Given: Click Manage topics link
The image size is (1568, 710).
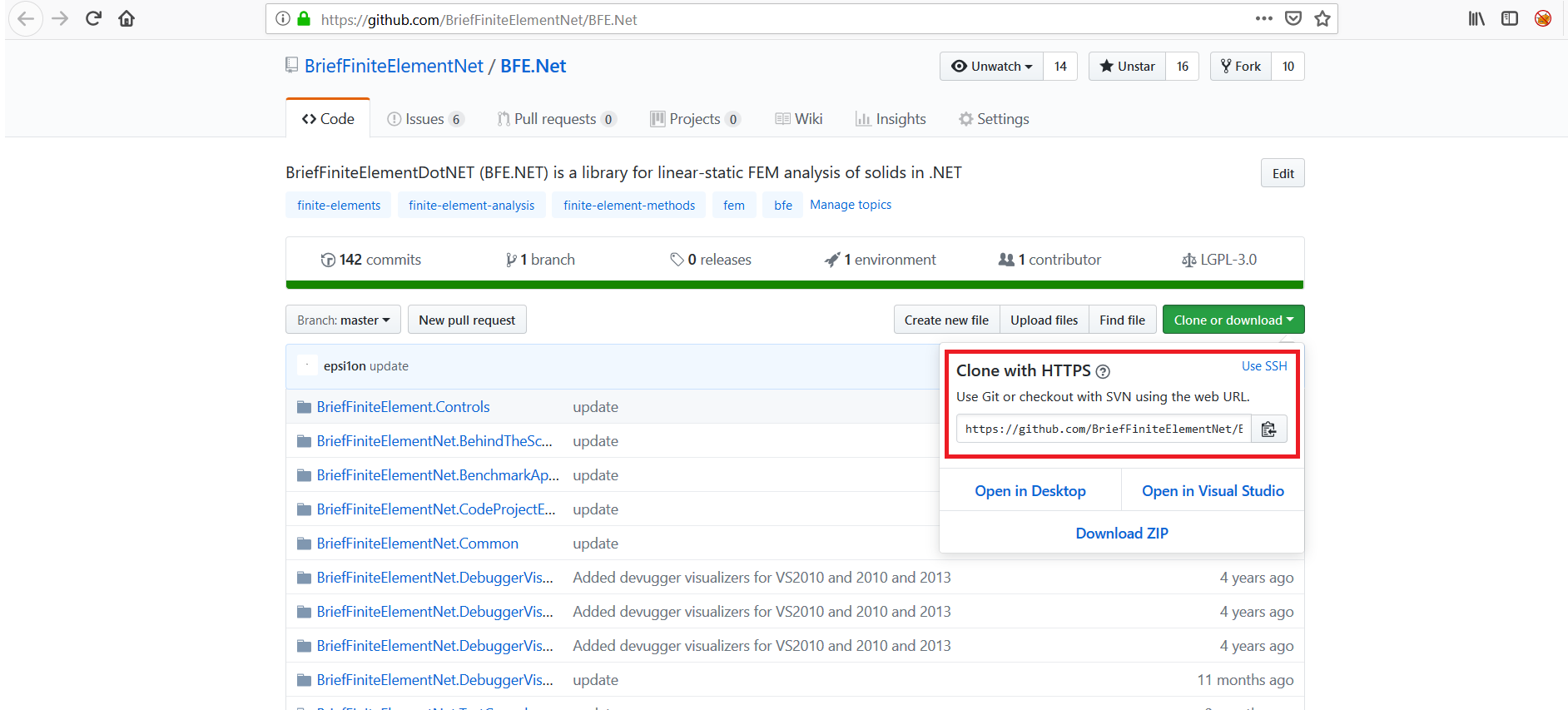Looking at the screenshot, I should pyautogui.click(x=851, y=205).
